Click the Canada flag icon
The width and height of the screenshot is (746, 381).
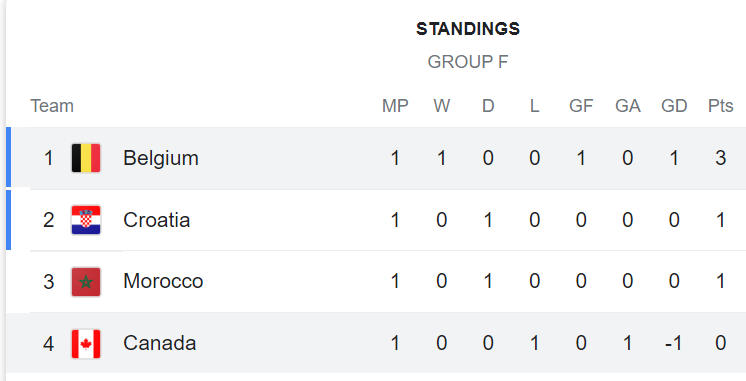click(86, 343)
